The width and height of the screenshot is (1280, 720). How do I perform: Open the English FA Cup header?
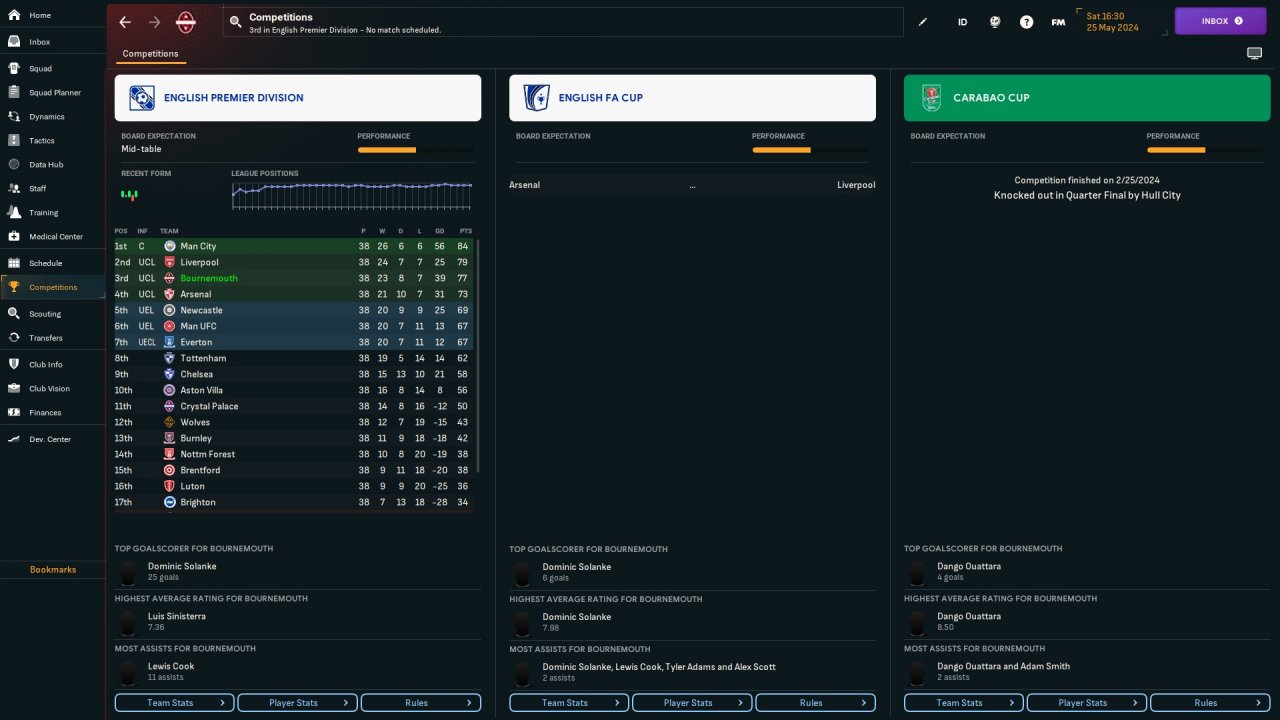[x=692, y=98]
